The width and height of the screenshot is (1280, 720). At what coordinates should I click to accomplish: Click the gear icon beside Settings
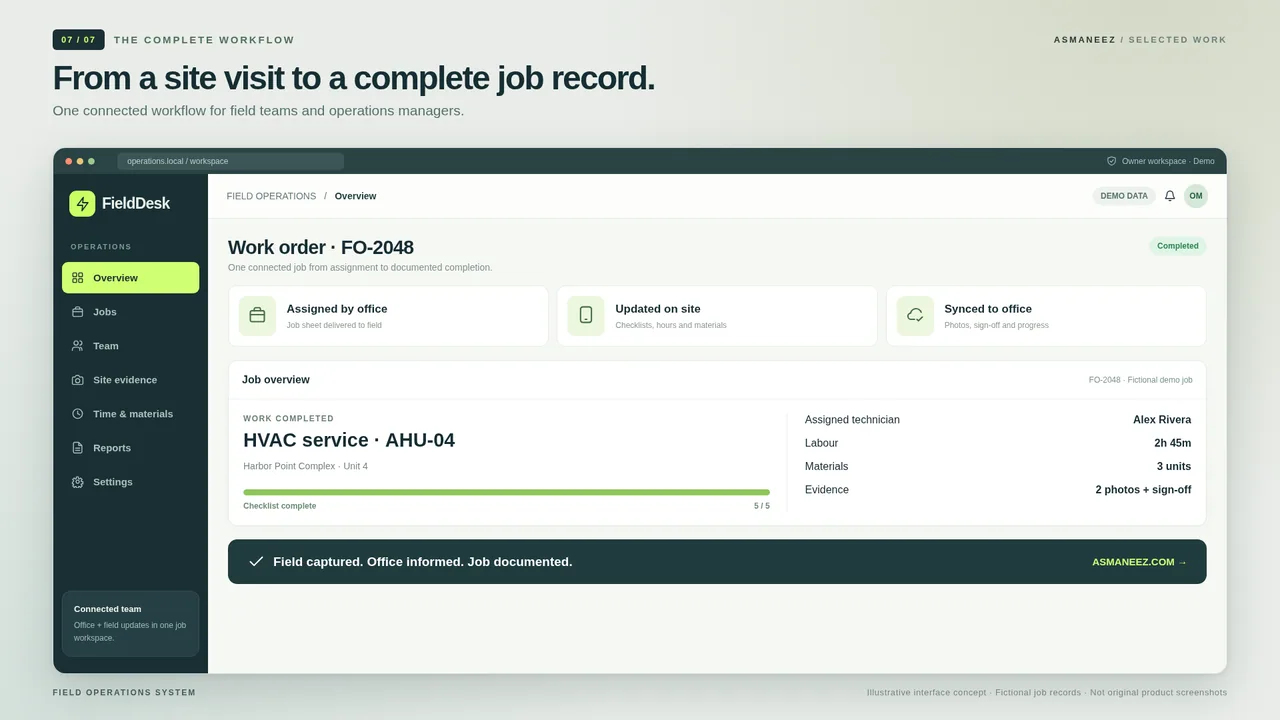[x=78, y=482]
